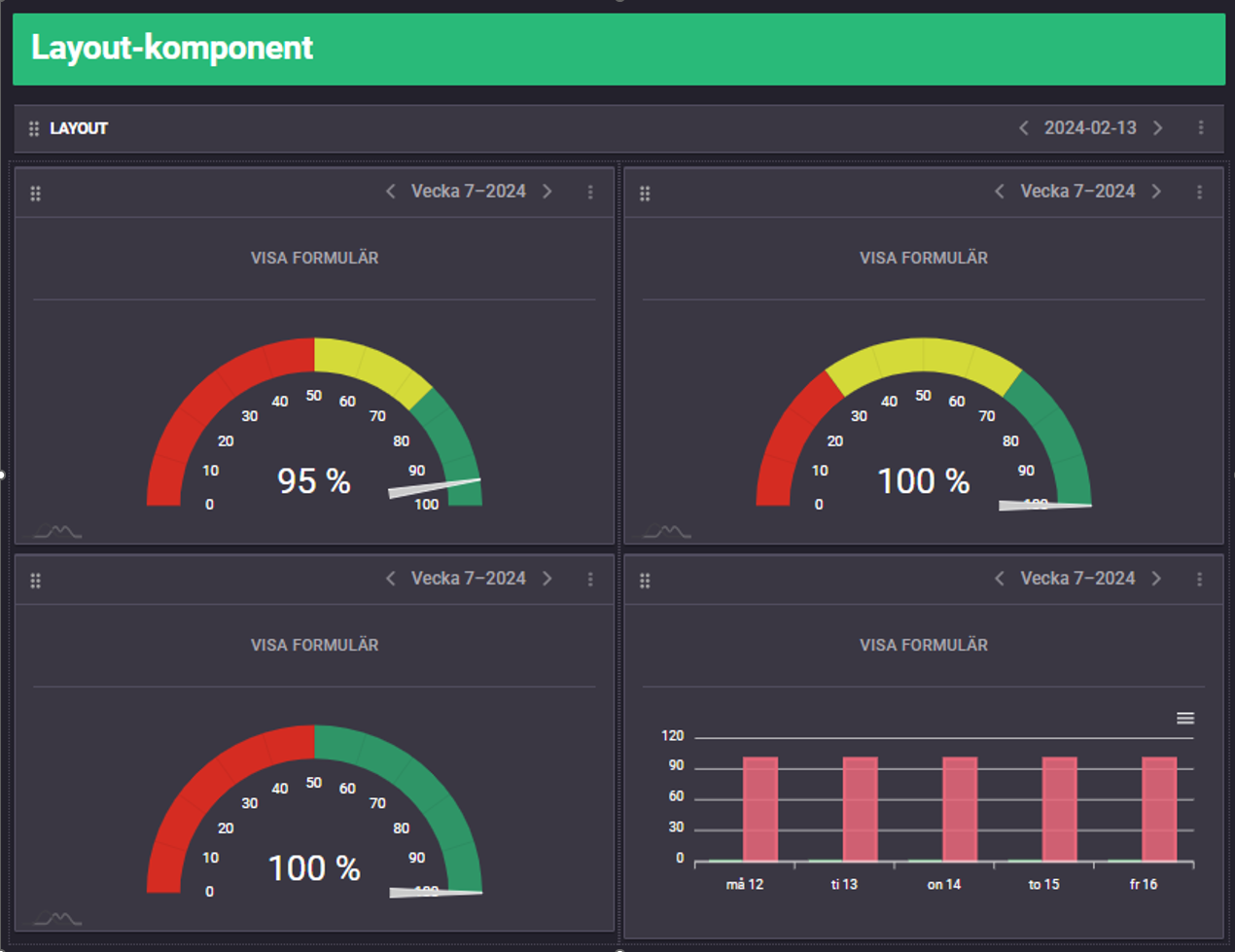
Task: Click VISA FORMULÄR in the 95 % gauge panel
Action: [314, 258]
